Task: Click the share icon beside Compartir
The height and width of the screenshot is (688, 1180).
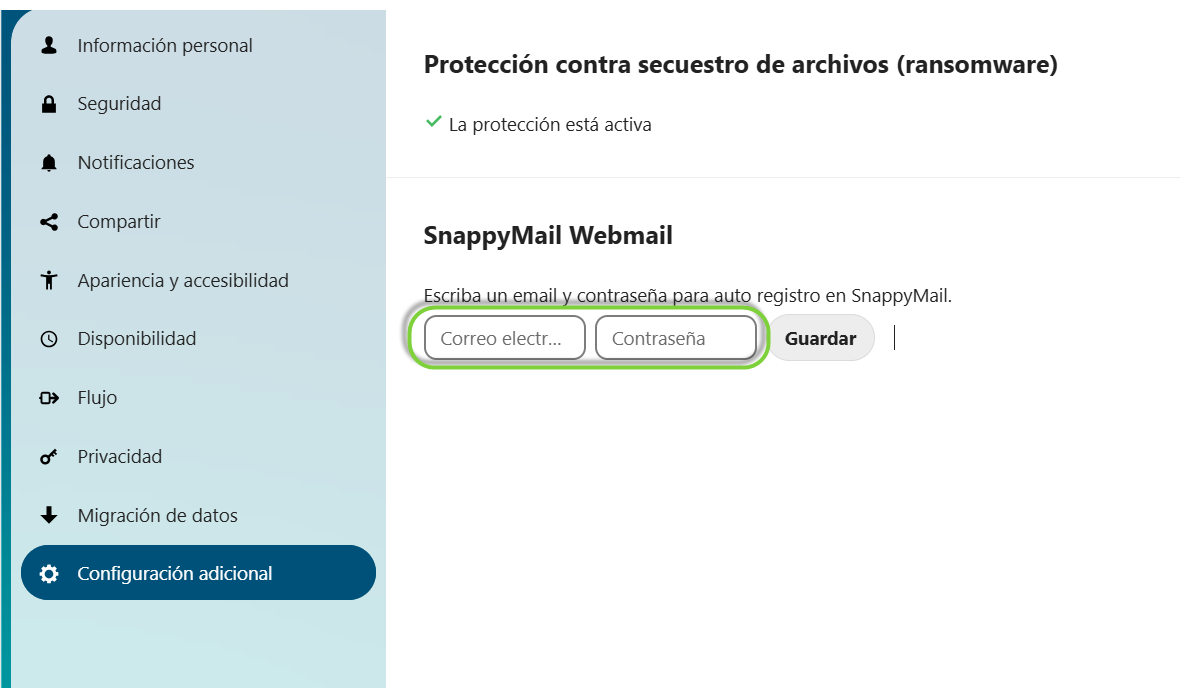Action: click(49, 222)
